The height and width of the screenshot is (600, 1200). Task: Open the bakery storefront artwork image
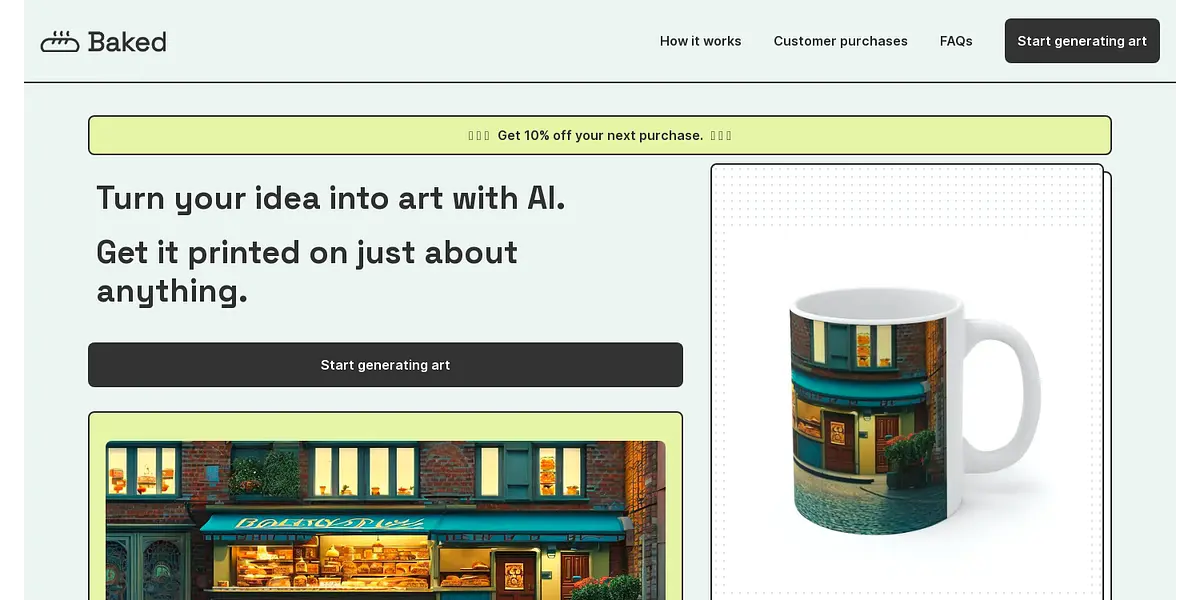click(x=385, y=520)
